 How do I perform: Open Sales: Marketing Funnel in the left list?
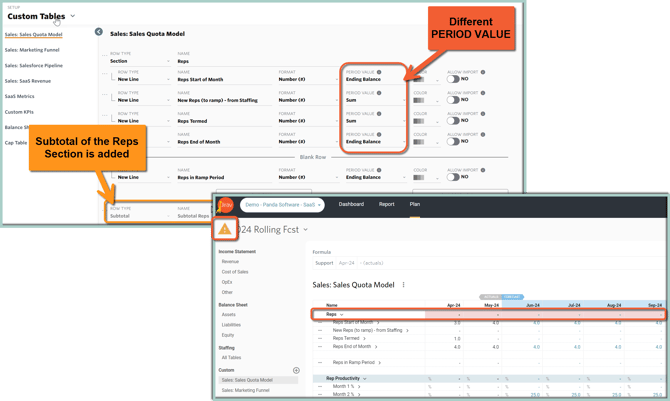click(33, 50)
